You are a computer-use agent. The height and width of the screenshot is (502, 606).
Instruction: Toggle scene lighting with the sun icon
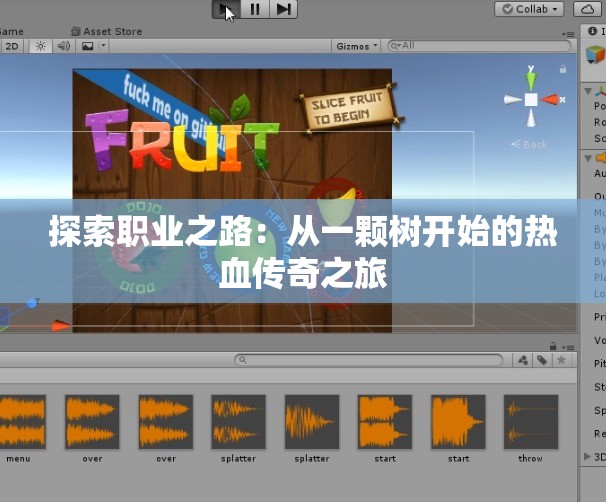41,46
